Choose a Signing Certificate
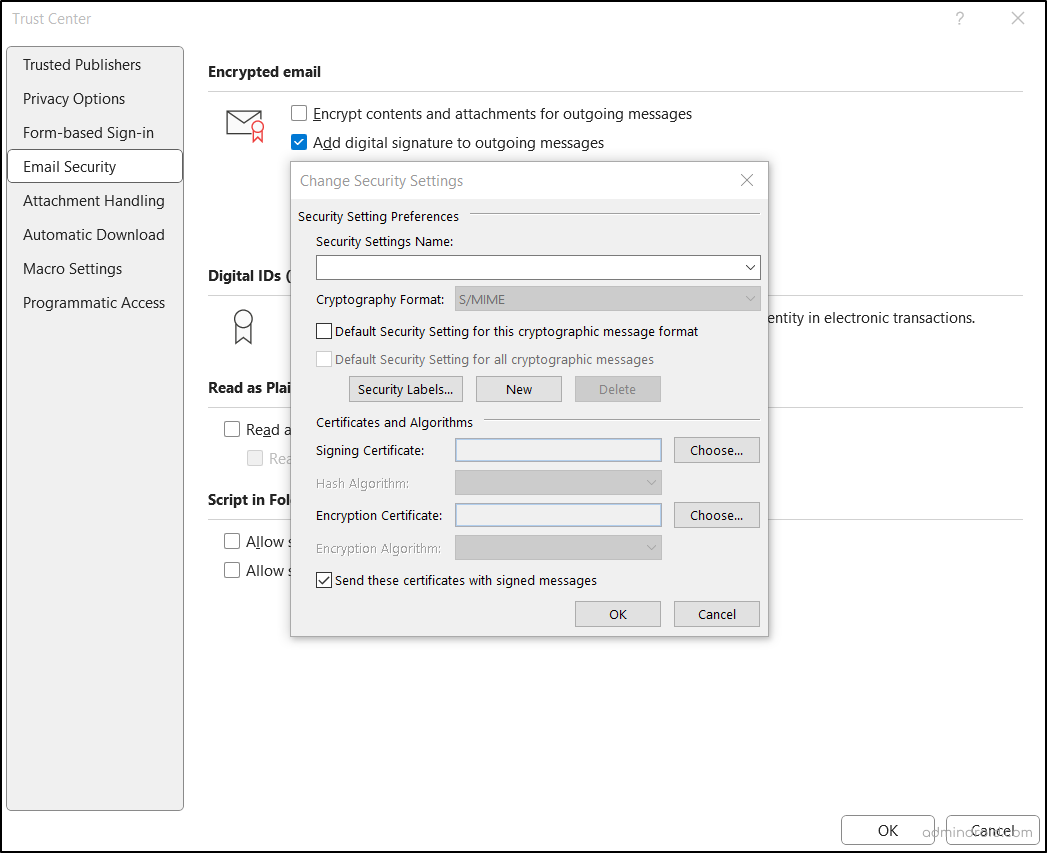The width and height of the screenshot is (1047, 853). click(x=716, y=450)
